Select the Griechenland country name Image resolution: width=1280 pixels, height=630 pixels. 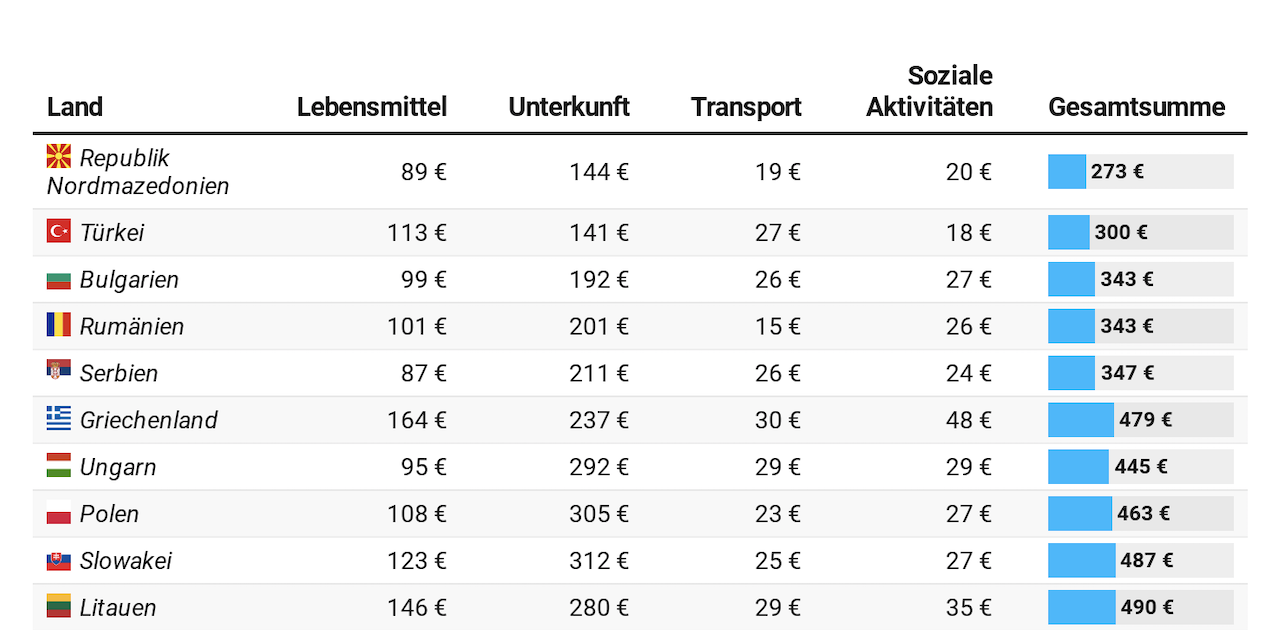tap(149, 420)
